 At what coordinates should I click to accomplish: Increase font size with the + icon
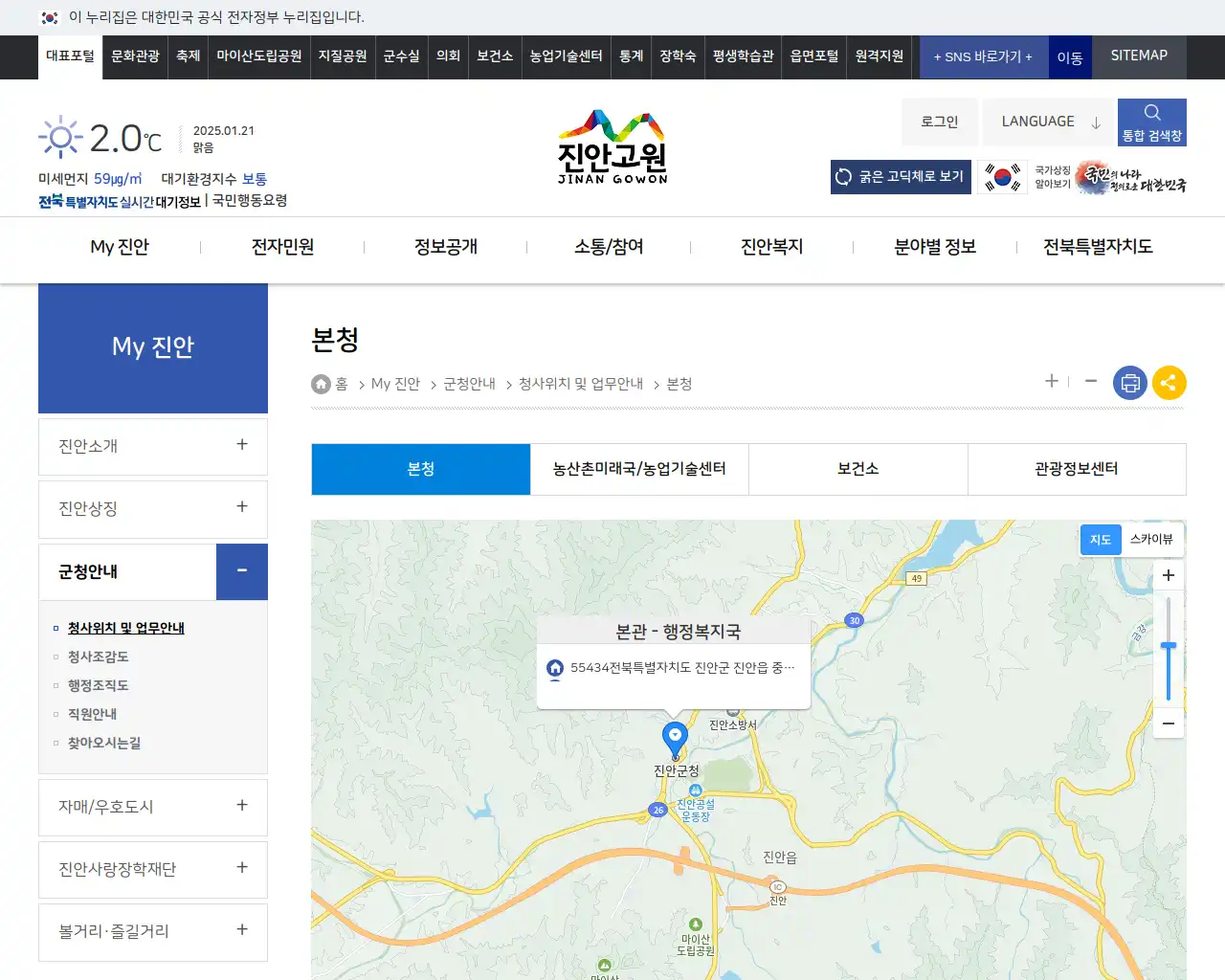(1051, 381)
